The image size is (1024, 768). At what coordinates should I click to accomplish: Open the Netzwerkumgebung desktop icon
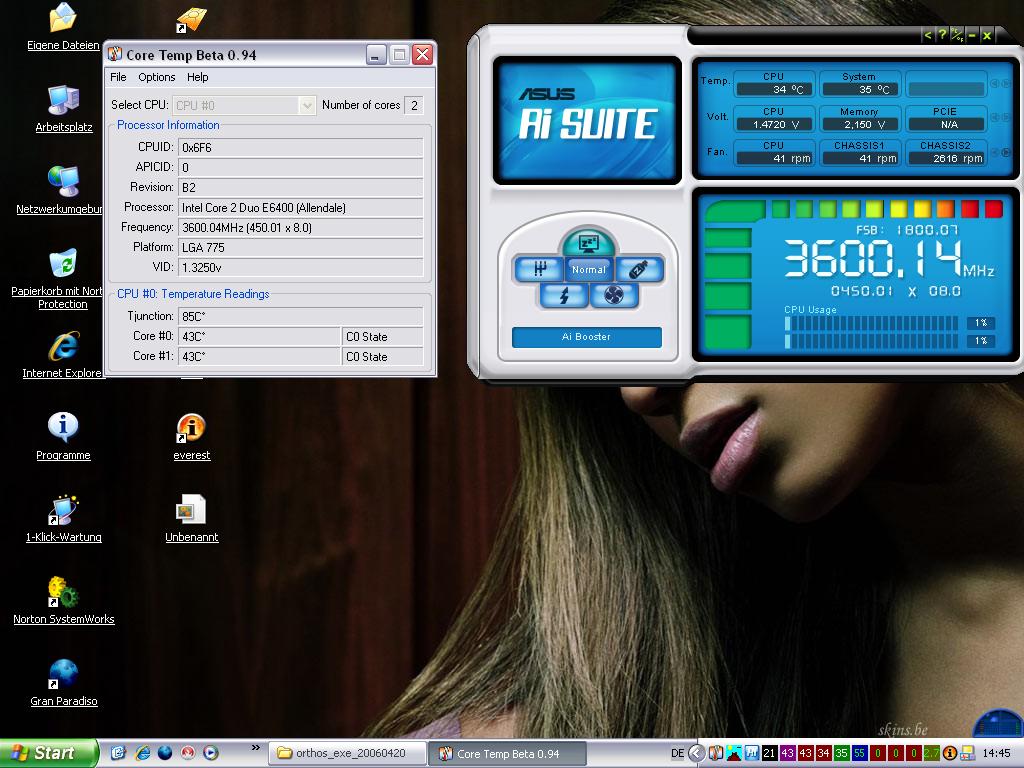(59, 191)
